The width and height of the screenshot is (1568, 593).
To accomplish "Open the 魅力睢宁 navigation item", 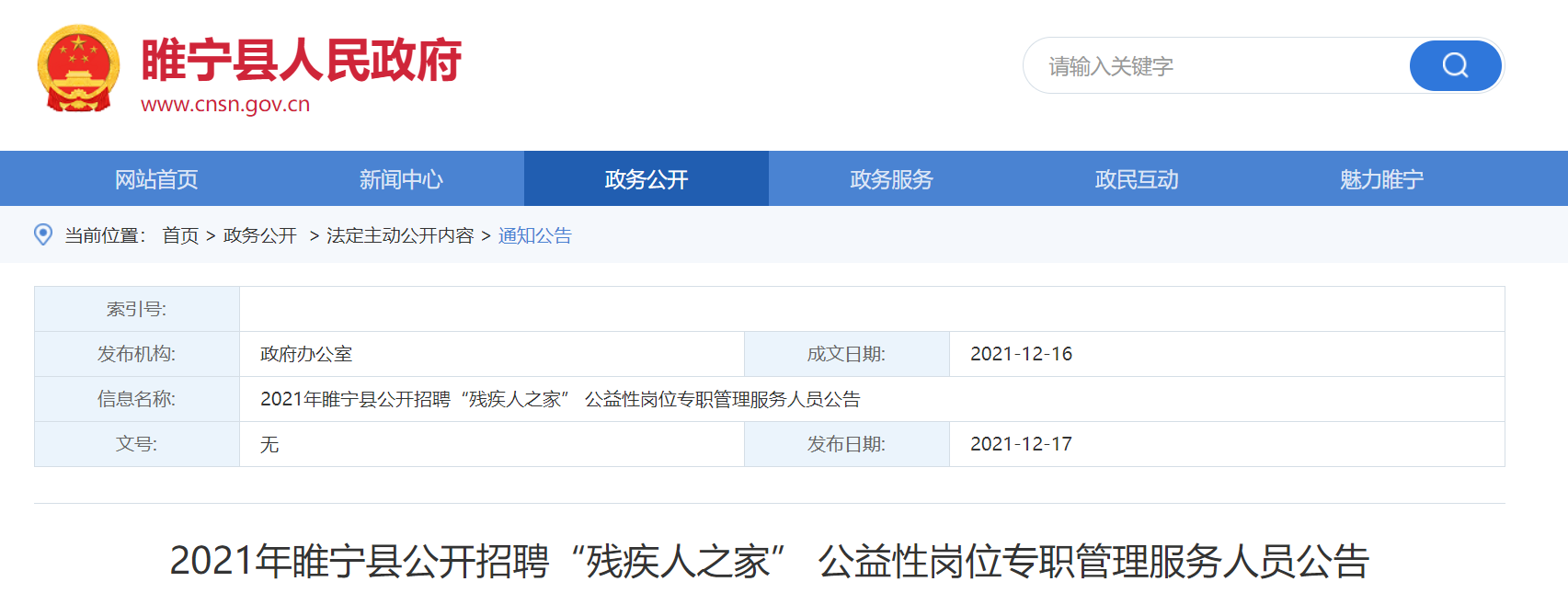I will click(x=1381, y=179).
